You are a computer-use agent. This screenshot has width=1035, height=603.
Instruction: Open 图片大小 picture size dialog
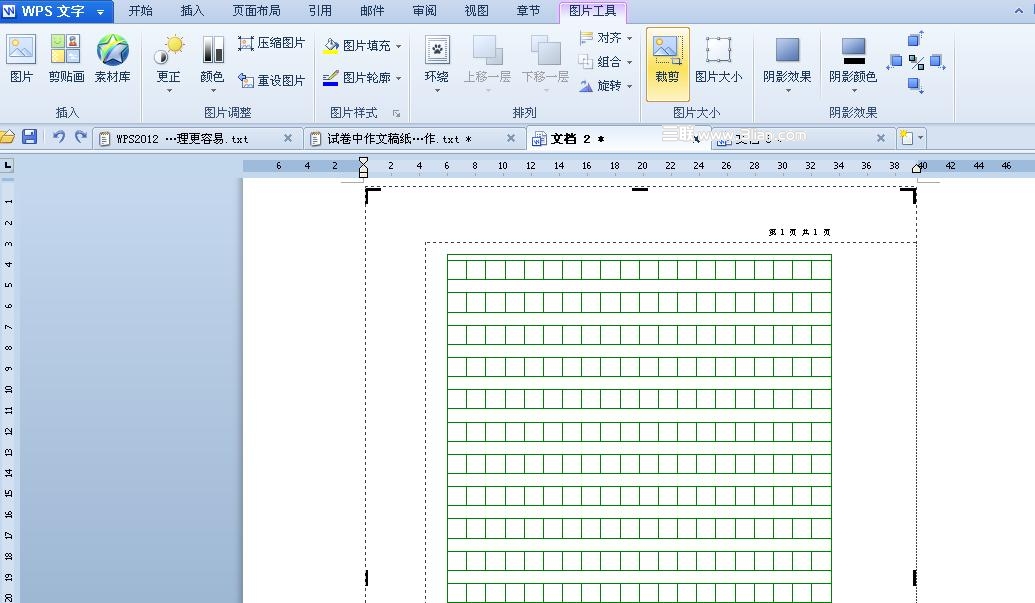(718, 59)
